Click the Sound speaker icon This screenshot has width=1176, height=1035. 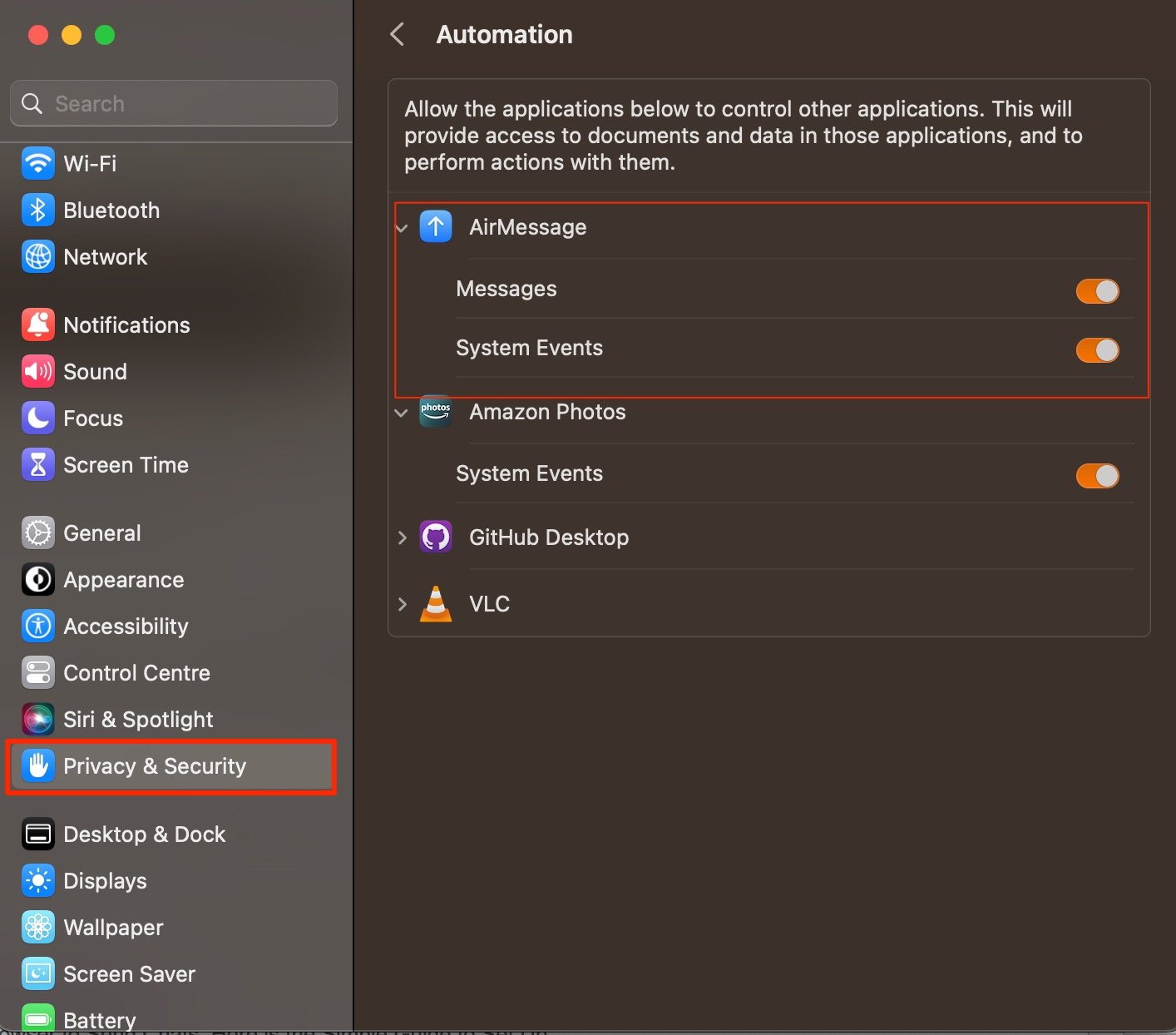[x=38, y=371]
